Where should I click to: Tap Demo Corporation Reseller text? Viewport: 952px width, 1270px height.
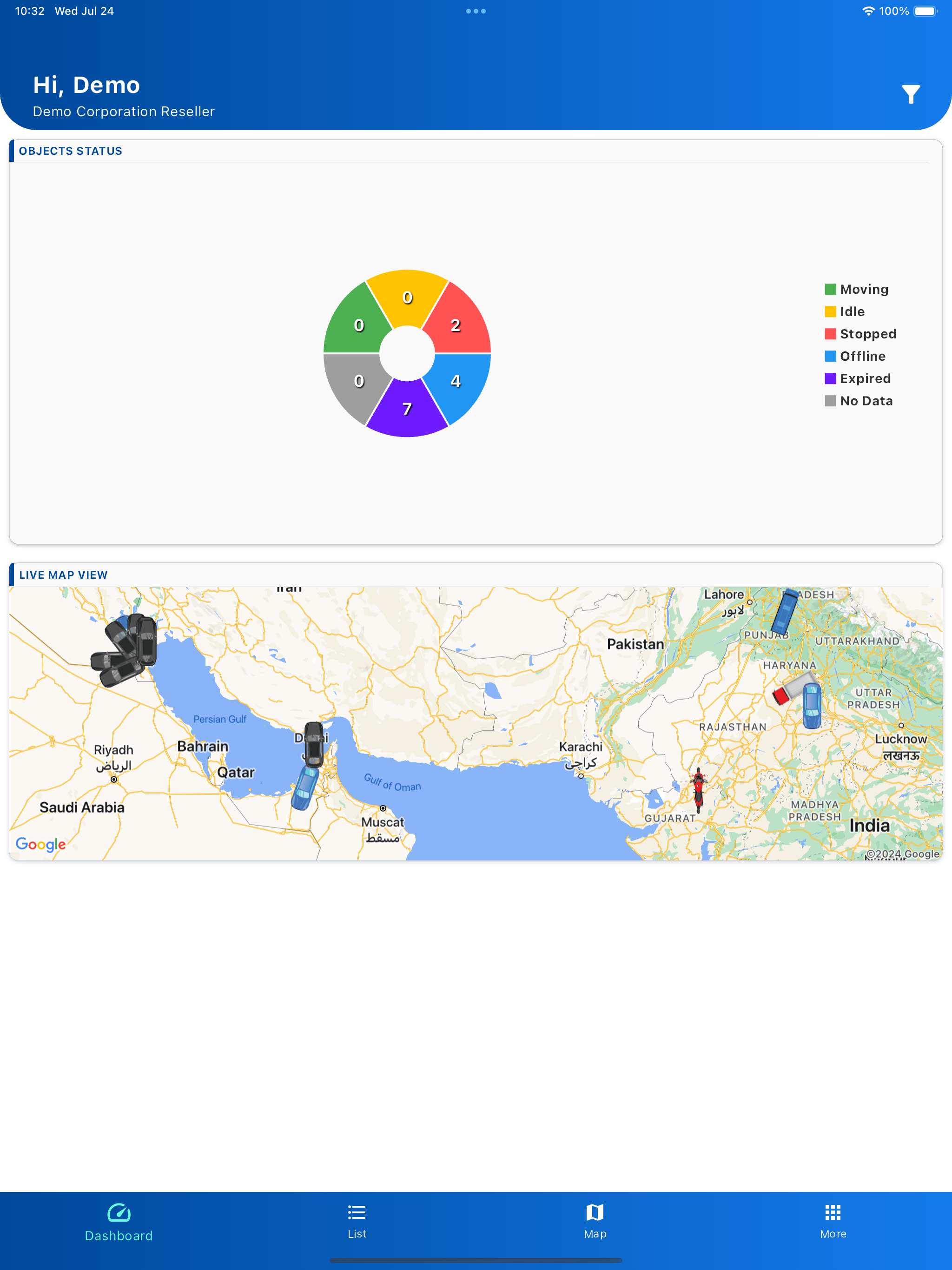pyautogui.click(x=124, y=112)
